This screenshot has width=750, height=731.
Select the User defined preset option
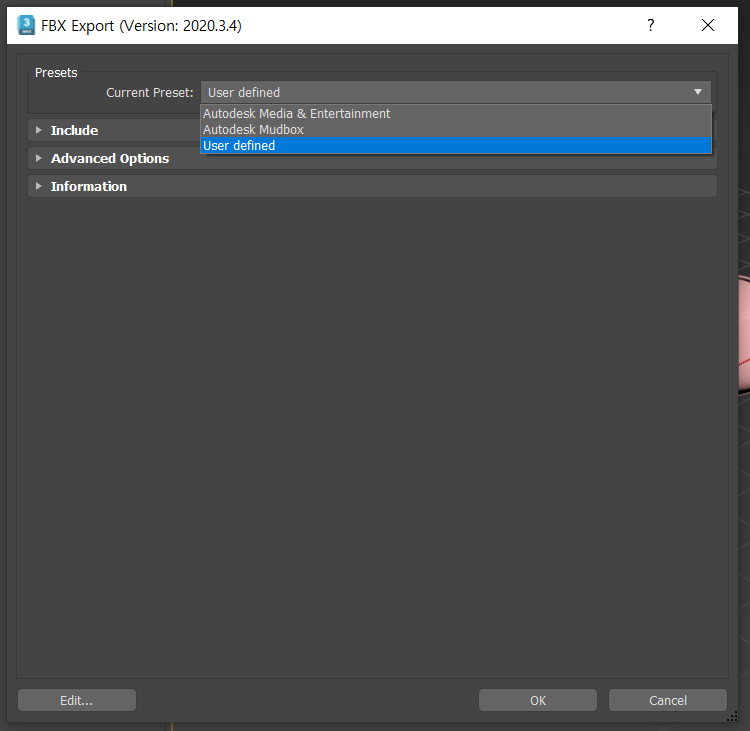455,145
